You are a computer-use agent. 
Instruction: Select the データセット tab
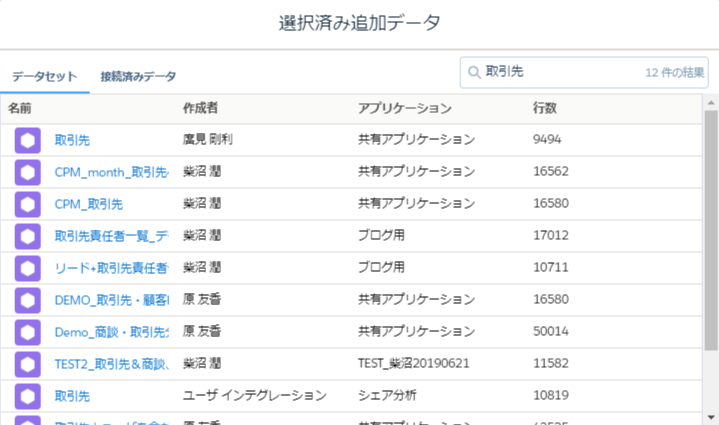click(x=45, y=77)
